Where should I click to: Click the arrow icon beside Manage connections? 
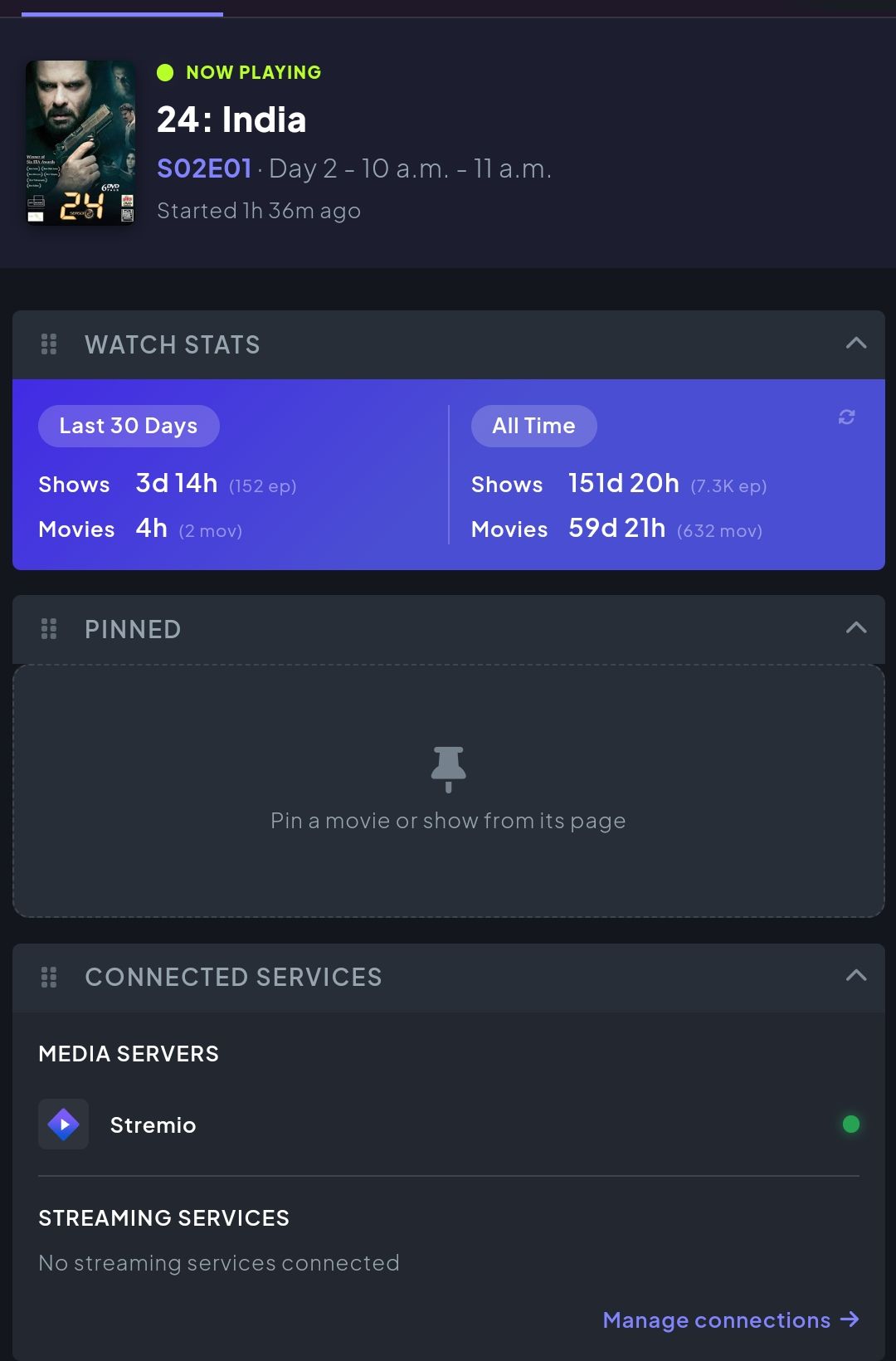[x=850, y=1320]
